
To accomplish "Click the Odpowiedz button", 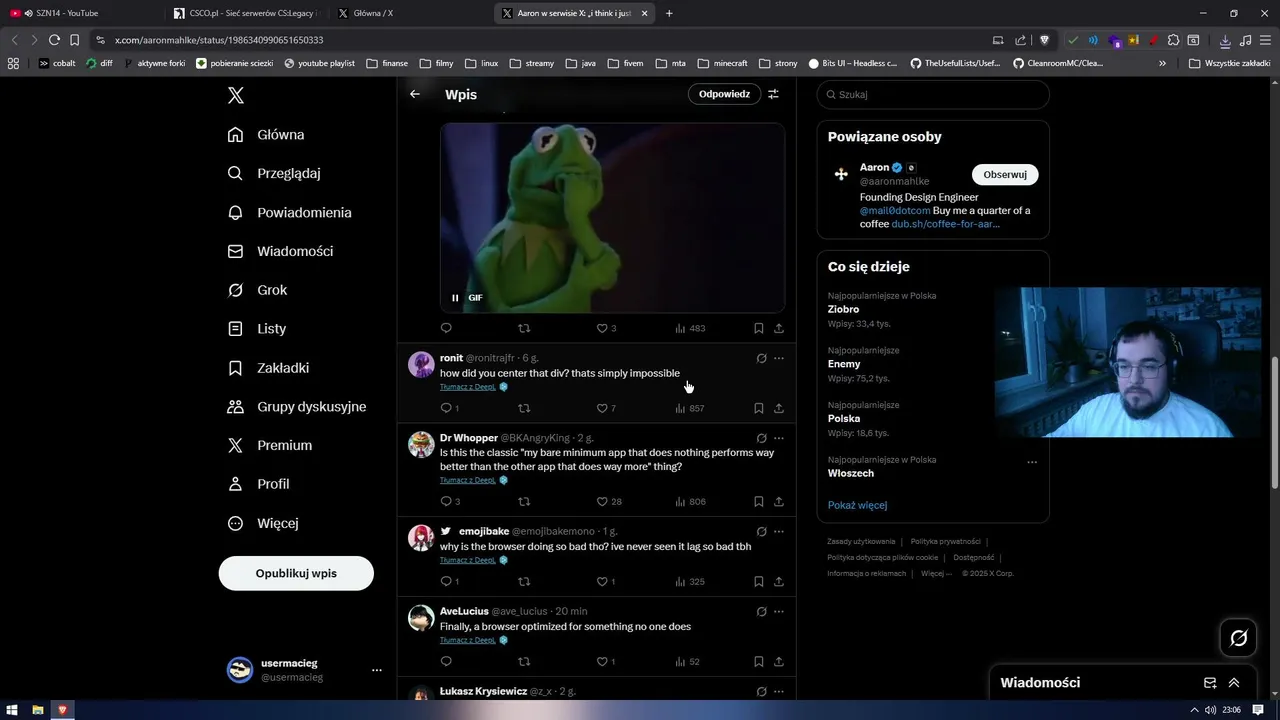I will (724, 94).
